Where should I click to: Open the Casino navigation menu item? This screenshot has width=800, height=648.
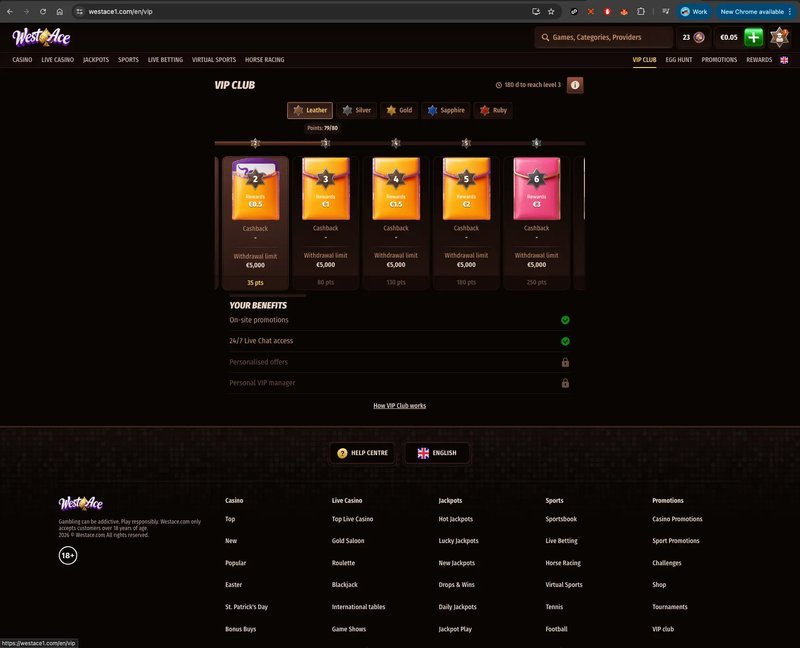[x=22, y=60]
